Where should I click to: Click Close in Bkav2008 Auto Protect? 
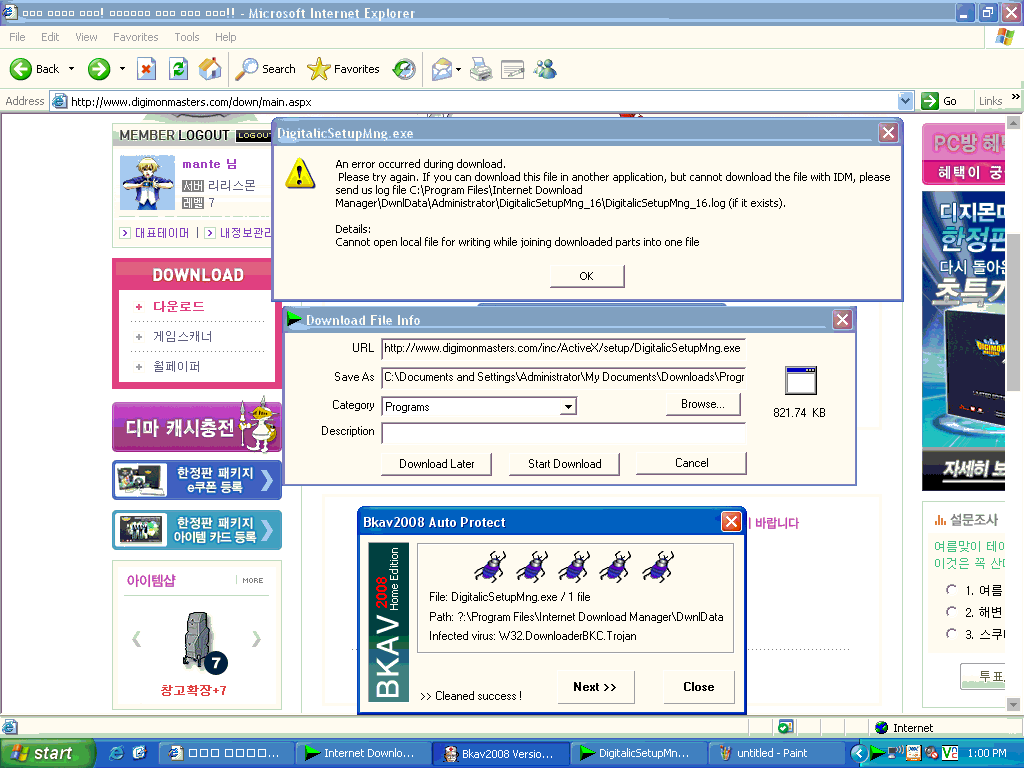tap(699, 687)
